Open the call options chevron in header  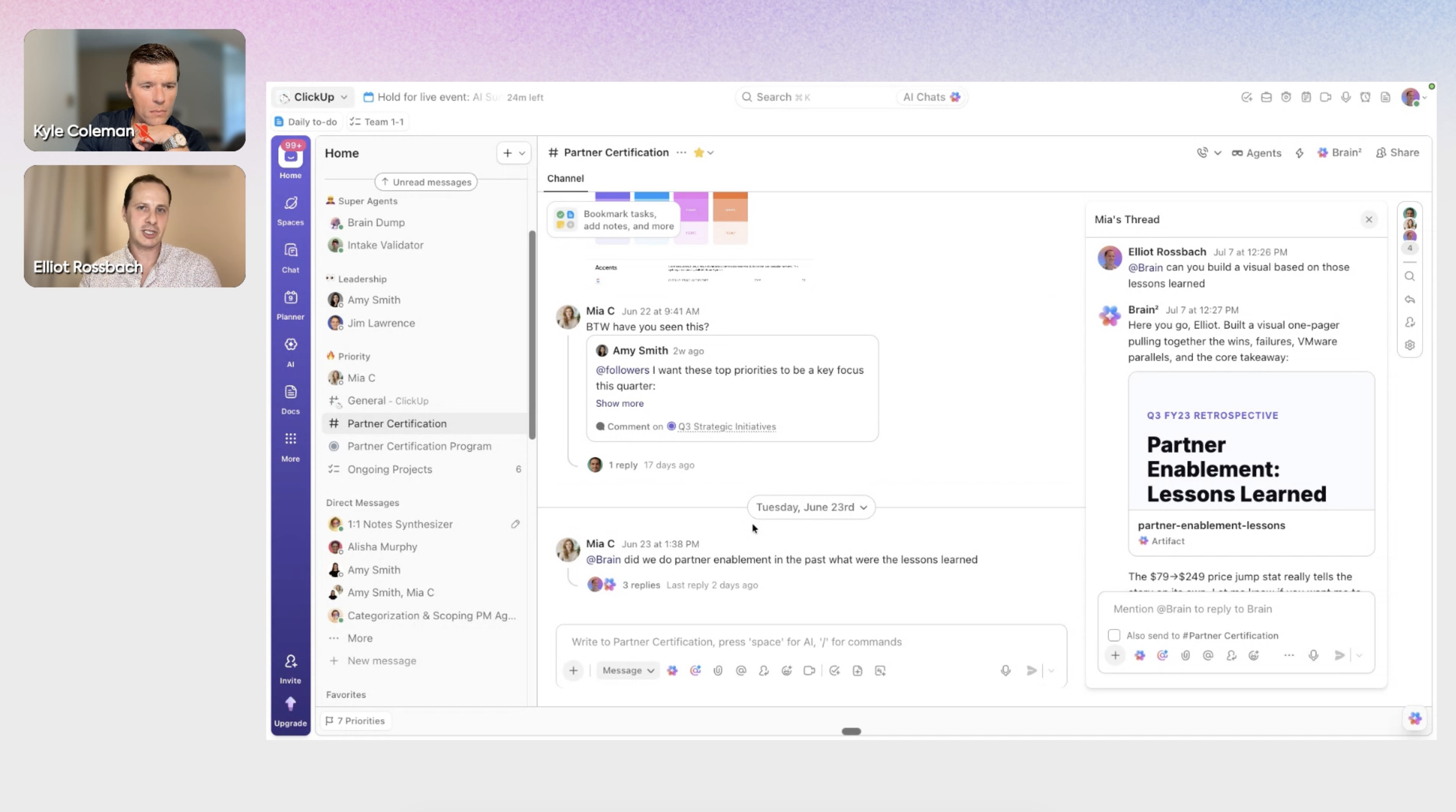pos(1218,152)
